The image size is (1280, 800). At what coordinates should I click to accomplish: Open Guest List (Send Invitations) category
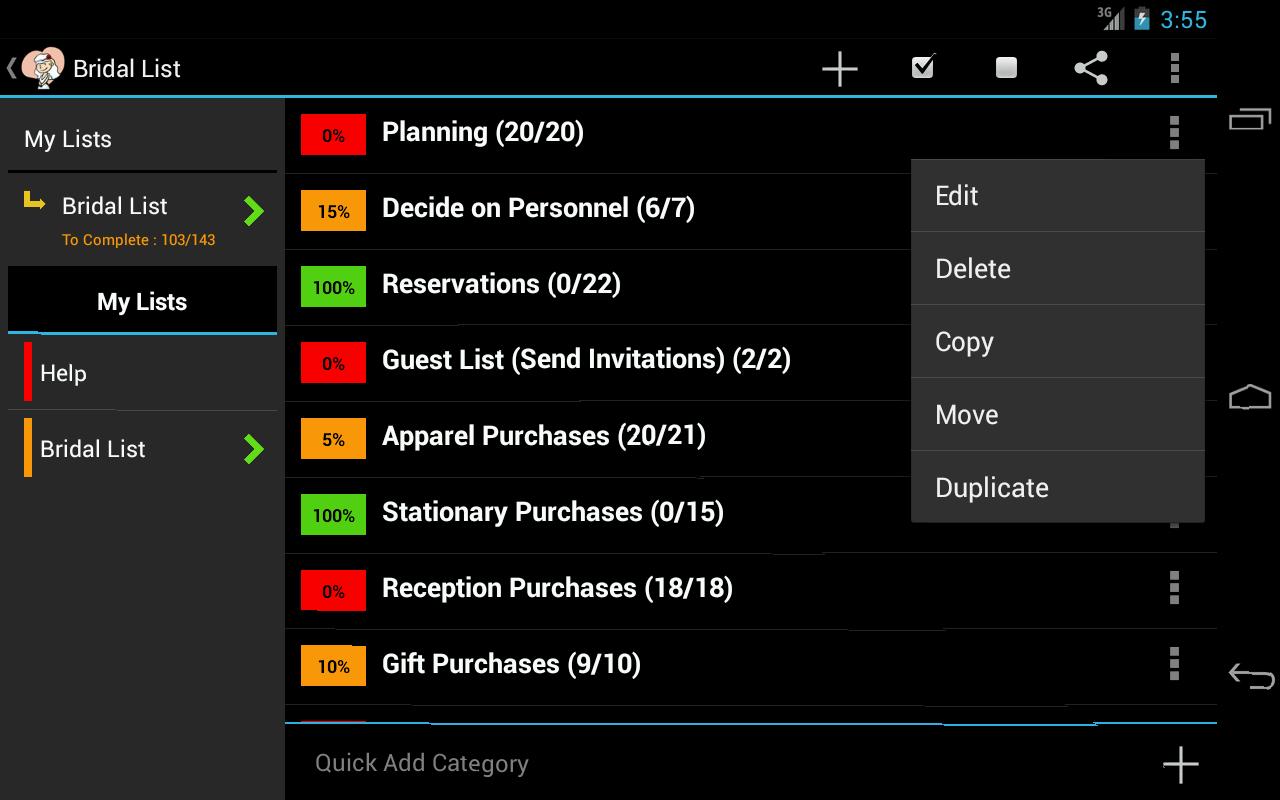tap(586, 360)
